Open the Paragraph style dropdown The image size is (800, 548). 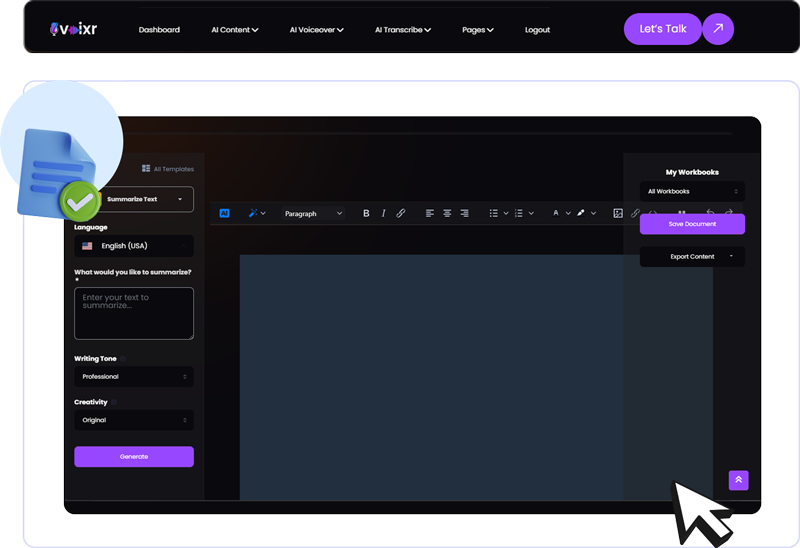(x=313, y=213)
